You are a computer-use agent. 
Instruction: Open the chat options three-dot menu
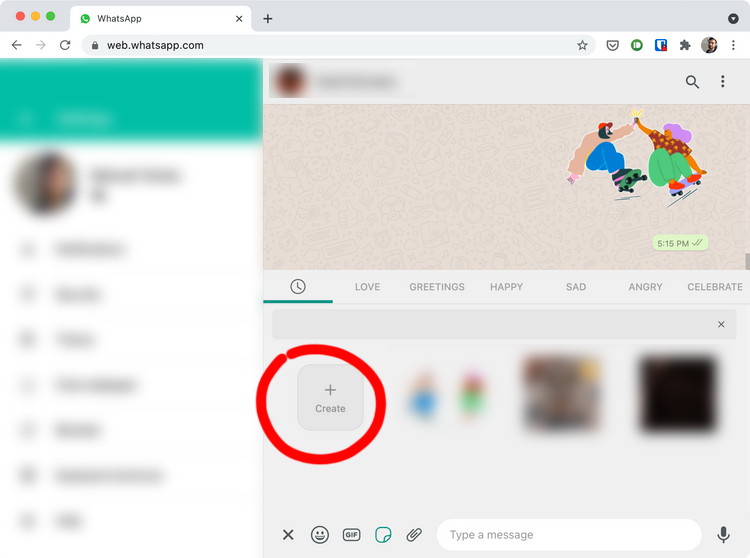coord(723,81)
